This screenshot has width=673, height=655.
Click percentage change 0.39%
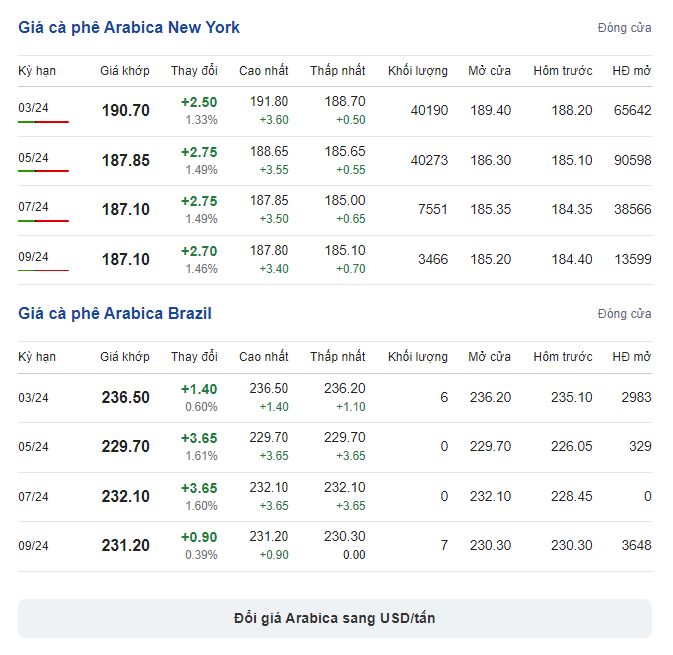click(201, 555)
